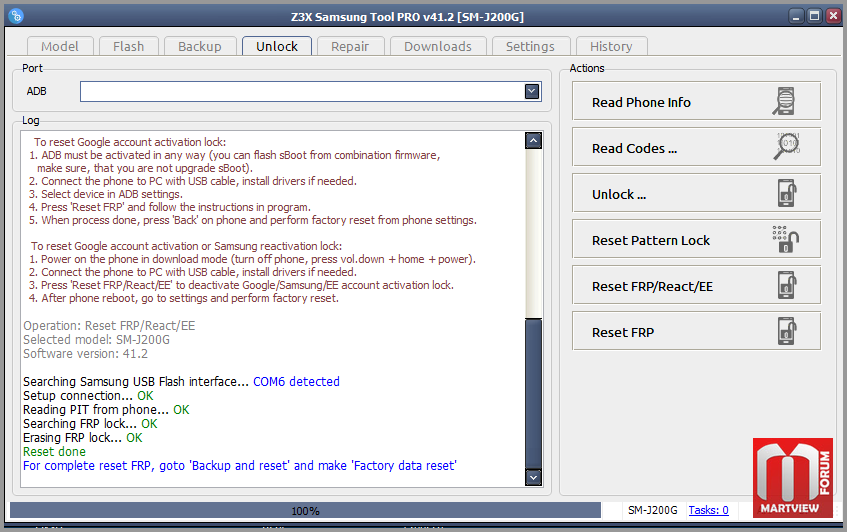The width and height of the screenshot is (847, 532).
Task: Click 'After phone reboot' instruction line
Action: [x=184, y=298]
